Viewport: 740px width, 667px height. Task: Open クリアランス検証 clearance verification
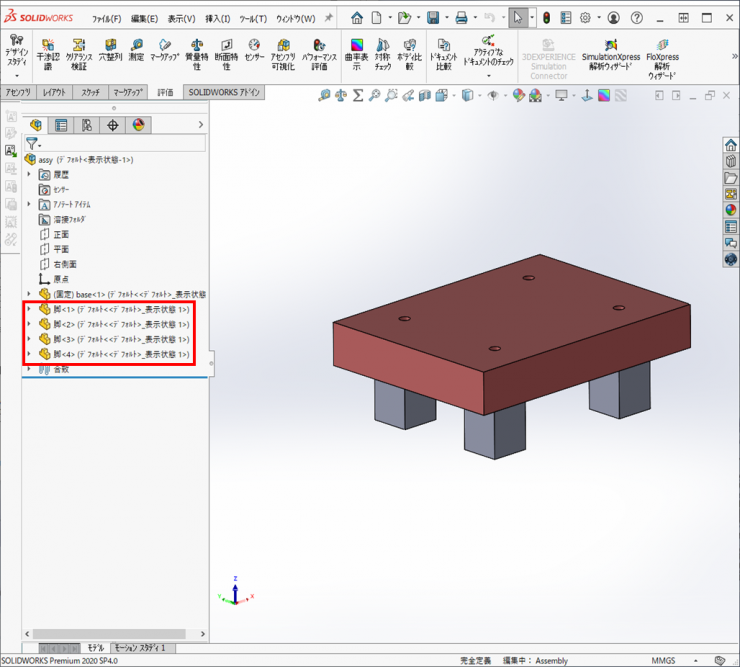pos(79,55)
